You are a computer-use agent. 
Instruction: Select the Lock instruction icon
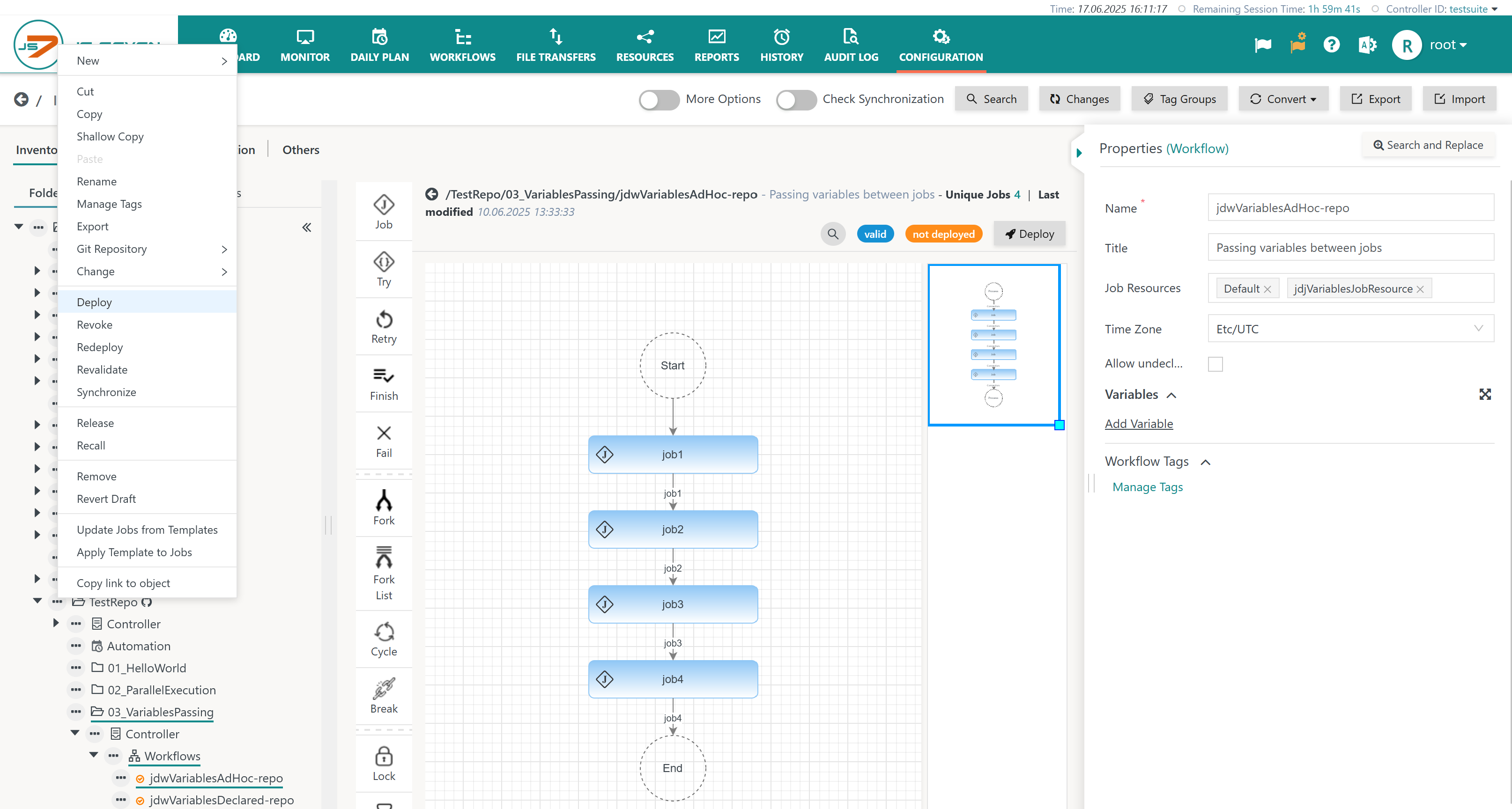click(x=383, y=756)
